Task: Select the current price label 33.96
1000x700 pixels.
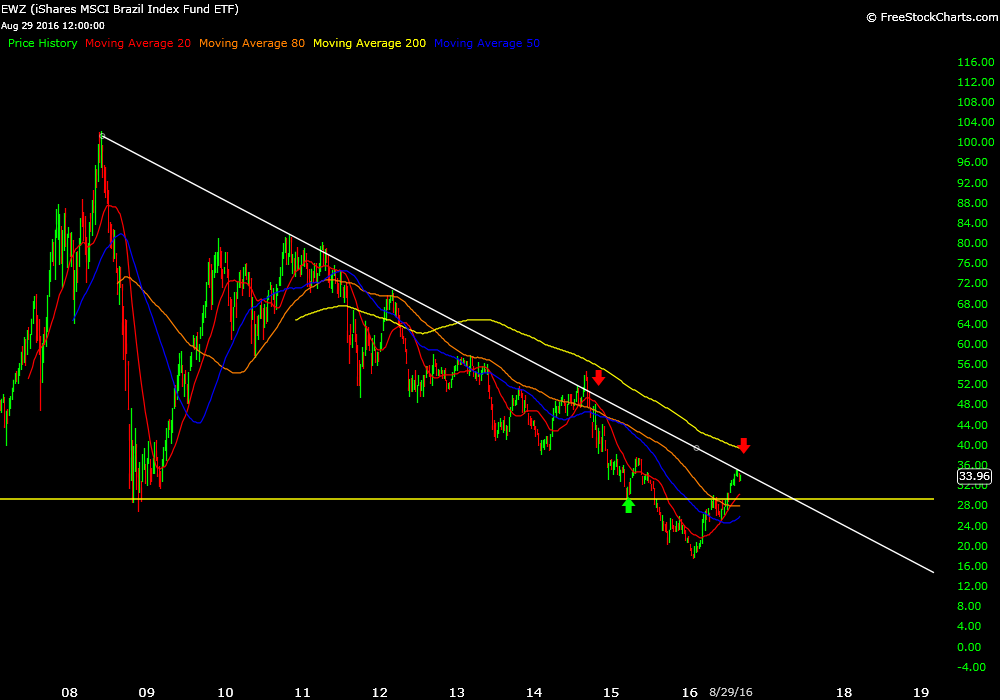Action: tap(973, 477)
